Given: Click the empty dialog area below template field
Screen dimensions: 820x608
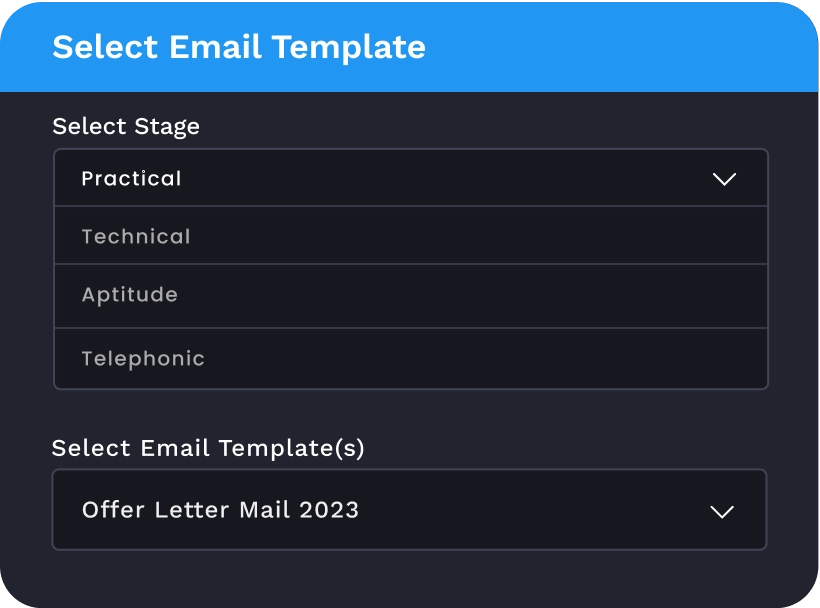Looking at the screenshot, I should [x=409, y=578].
